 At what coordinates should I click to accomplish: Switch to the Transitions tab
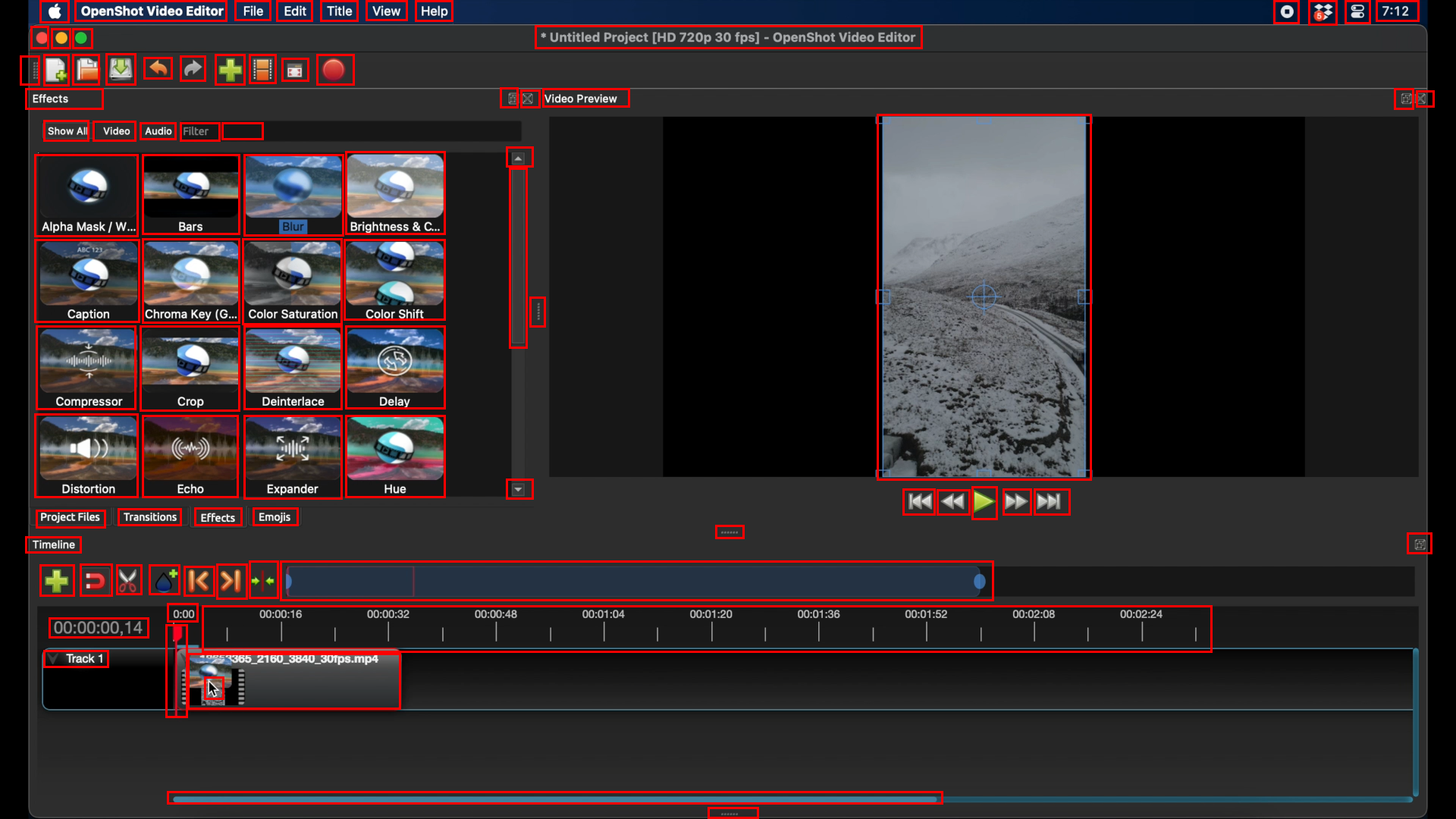150,517
